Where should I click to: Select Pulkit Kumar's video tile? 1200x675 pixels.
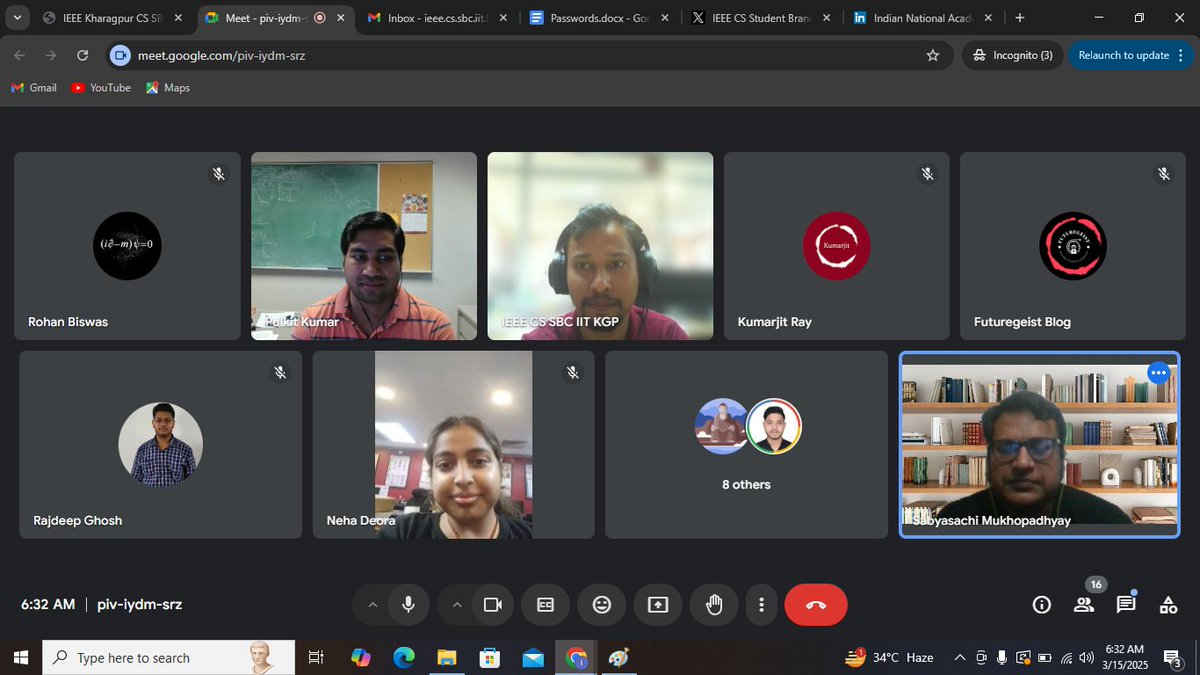(364, 246)
